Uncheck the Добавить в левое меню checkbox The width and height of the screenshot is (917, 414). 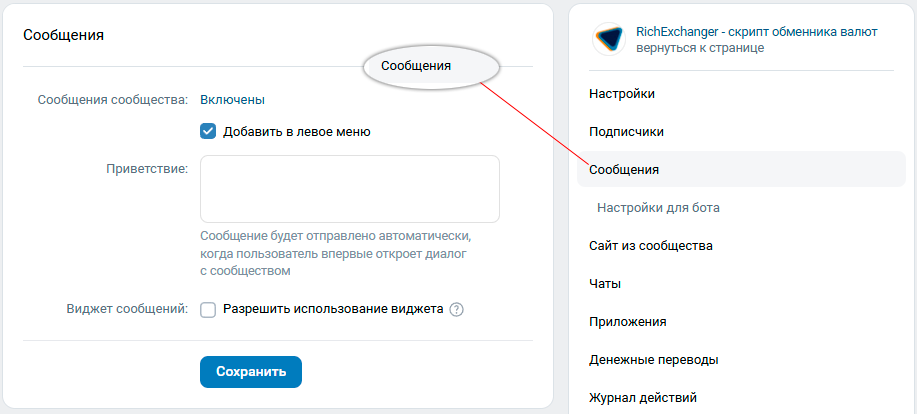[208, 132]
